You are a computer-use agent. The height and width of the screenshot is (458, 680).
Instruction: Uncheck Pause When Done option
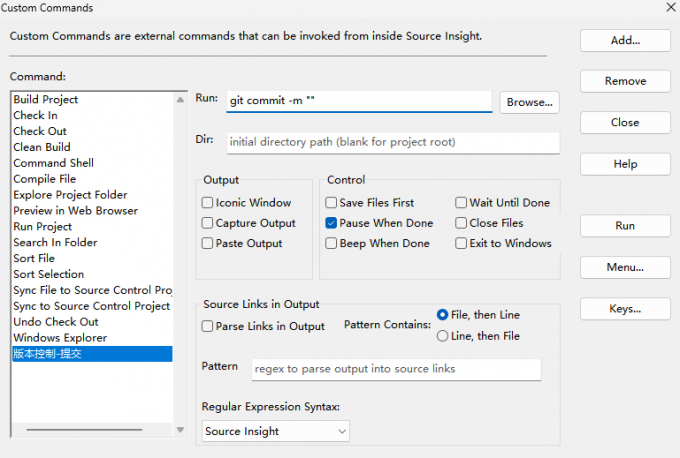pyautogui.click(x=331, y=223)
